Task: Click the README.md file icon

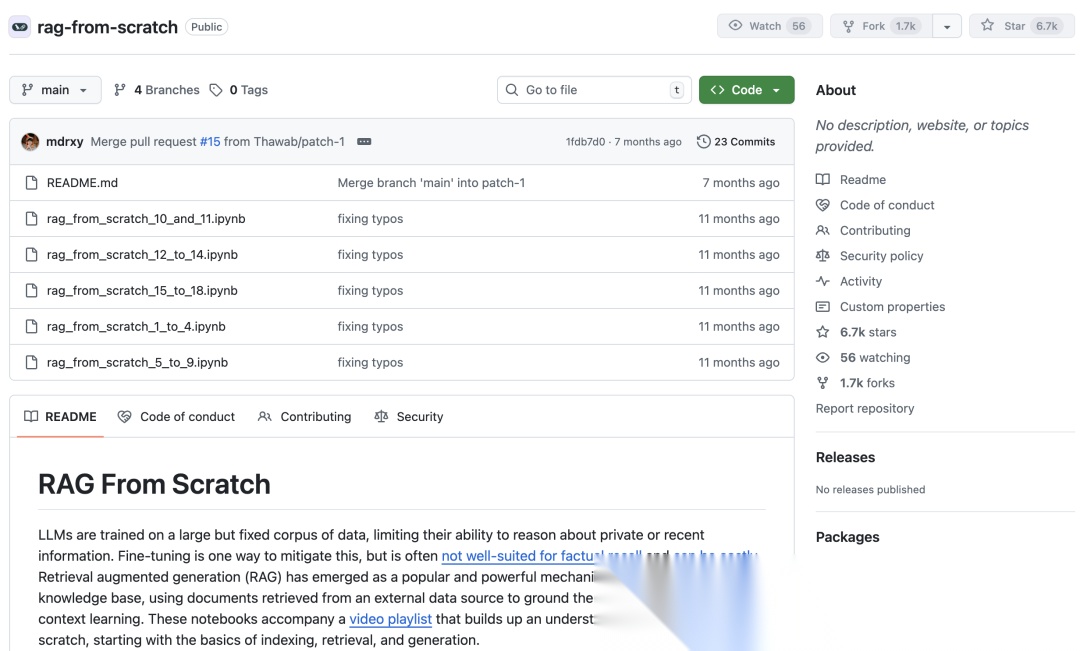Action: (x=31, y=183)
